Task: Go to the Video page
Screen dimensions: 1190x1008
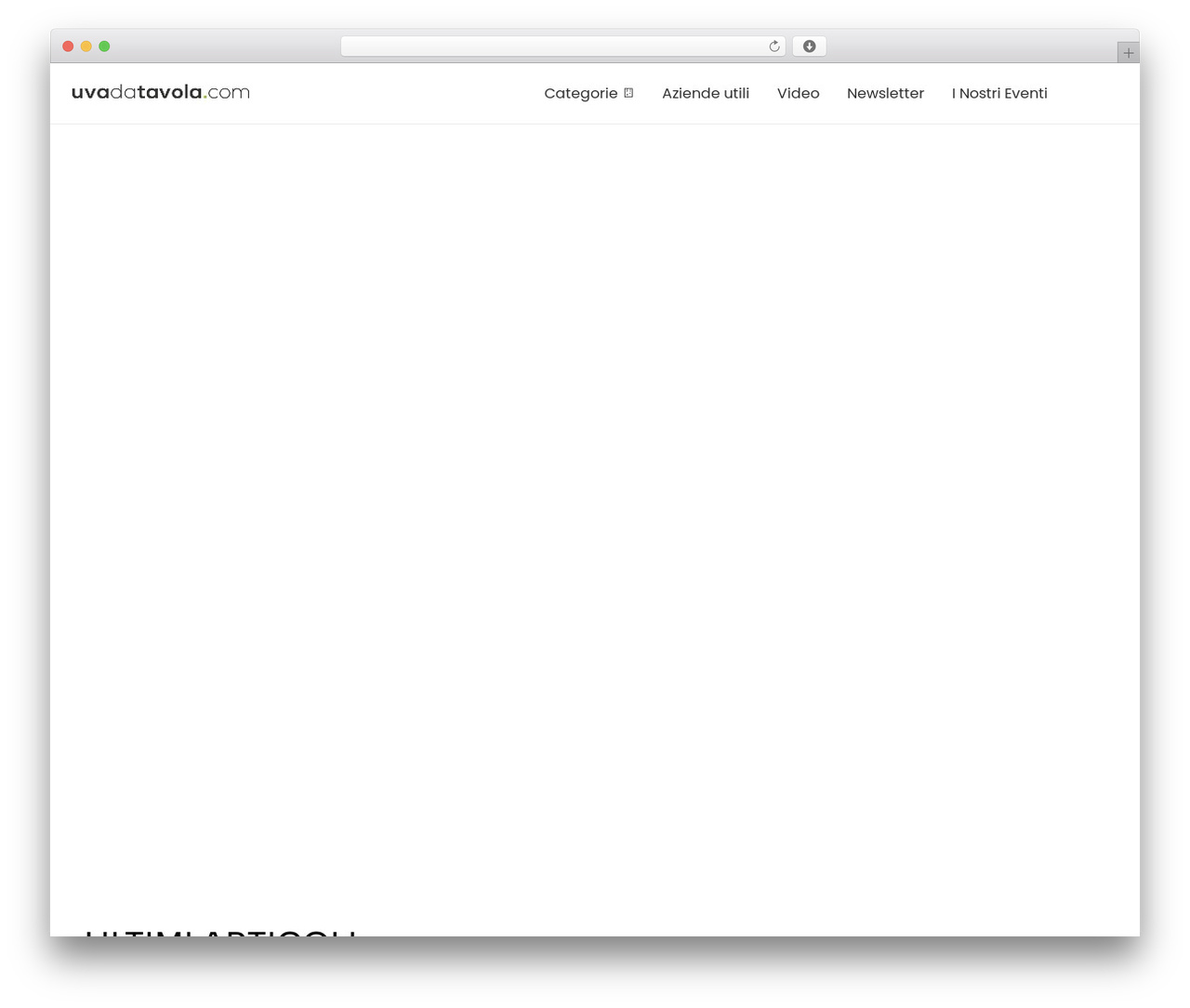Action: pyautogui.click(x=798, y=93)
